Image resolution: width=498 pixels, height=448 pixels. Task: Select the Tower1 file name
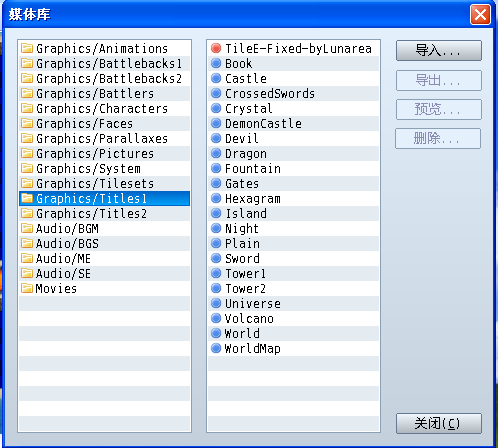point(246,274)
